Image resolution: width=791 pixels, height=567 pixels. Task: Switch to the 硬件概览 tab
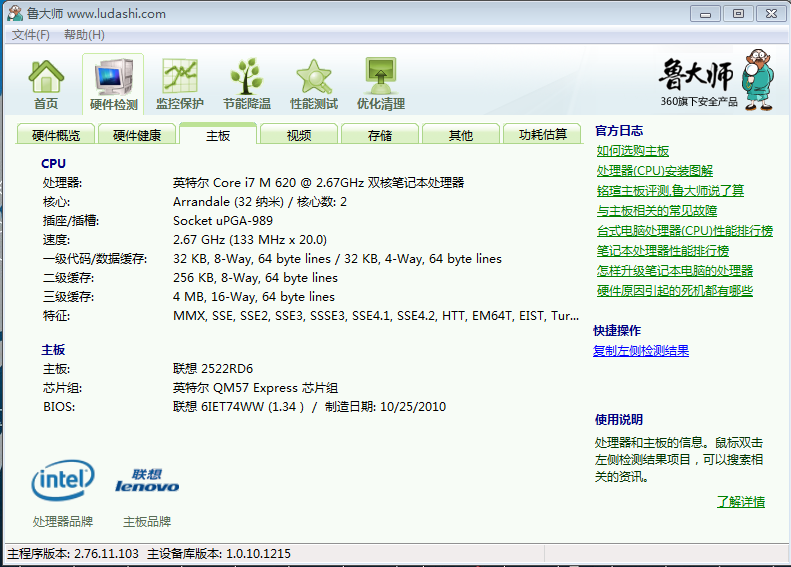tap(55, 135)
